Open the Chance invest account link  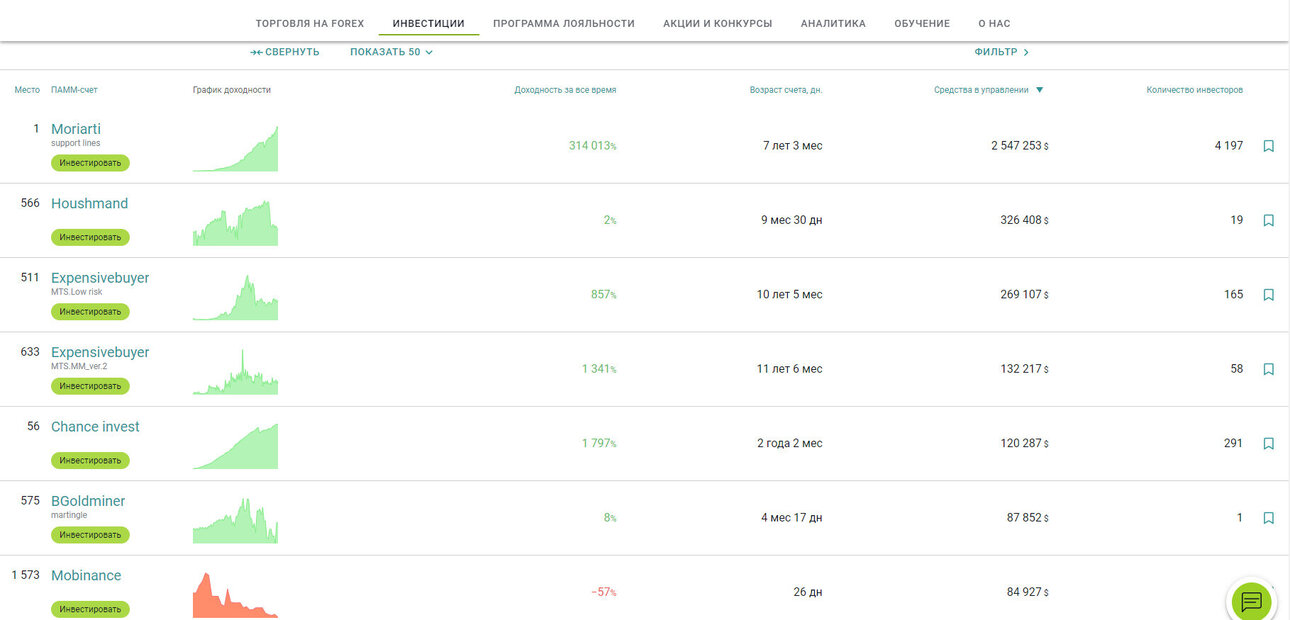coord(95,426)
